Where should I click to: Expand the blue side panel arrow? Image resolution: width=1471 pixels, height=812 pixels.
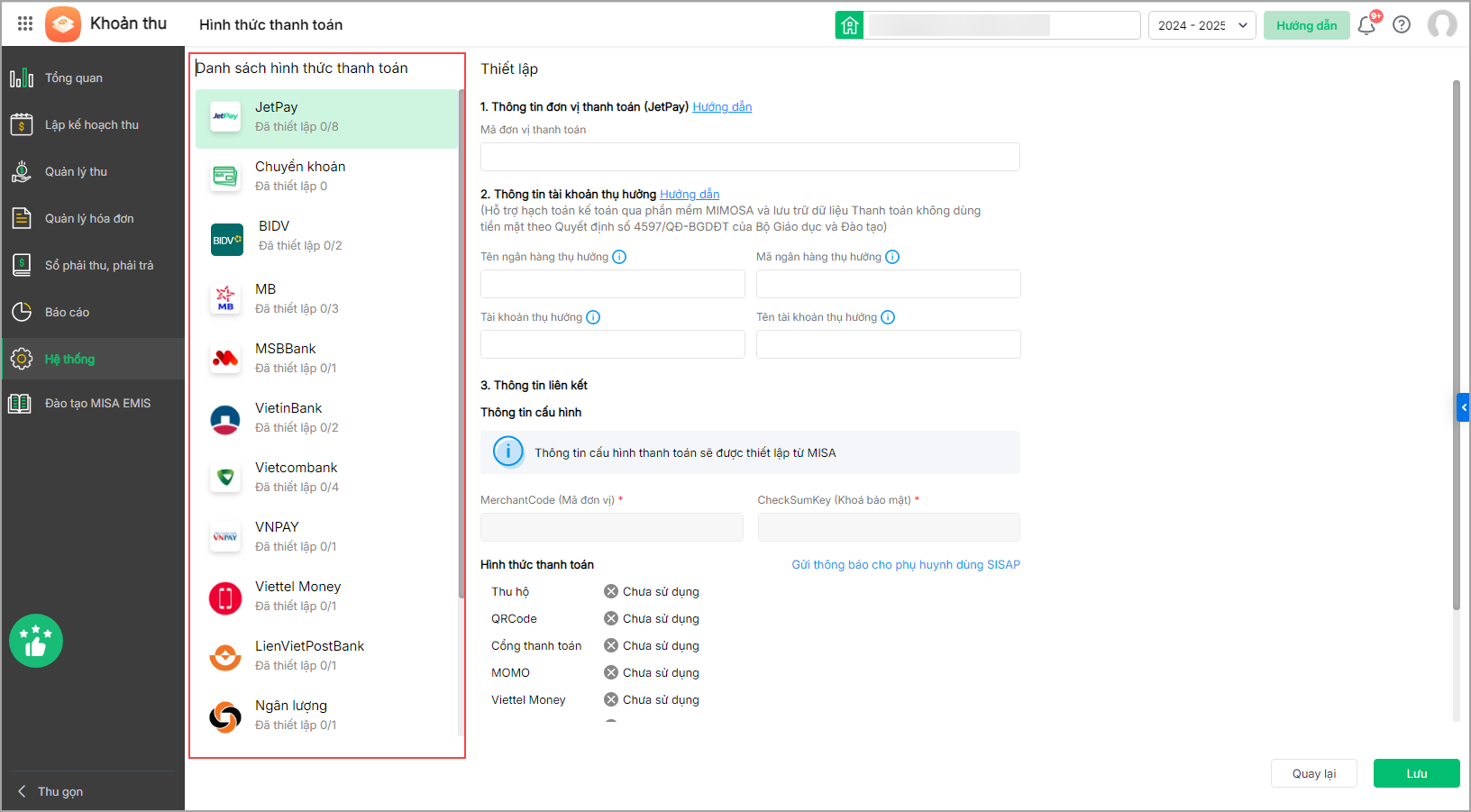1463,407
